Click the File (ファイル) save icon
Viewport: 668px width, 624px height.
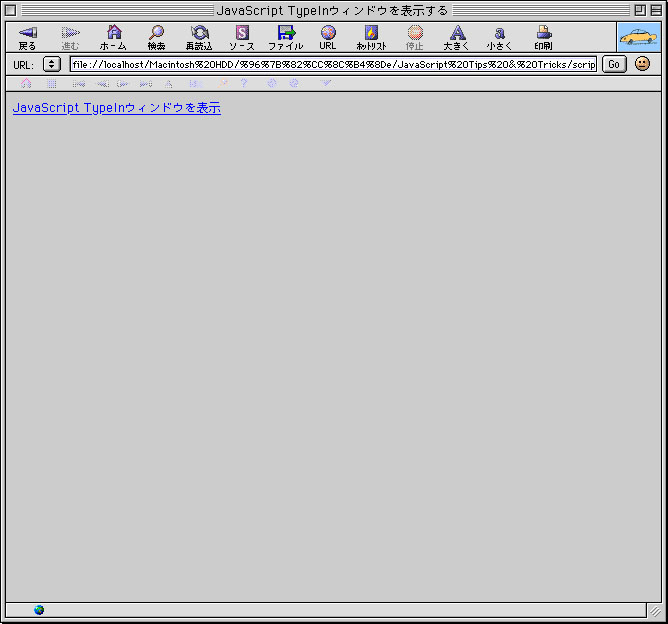285,37
